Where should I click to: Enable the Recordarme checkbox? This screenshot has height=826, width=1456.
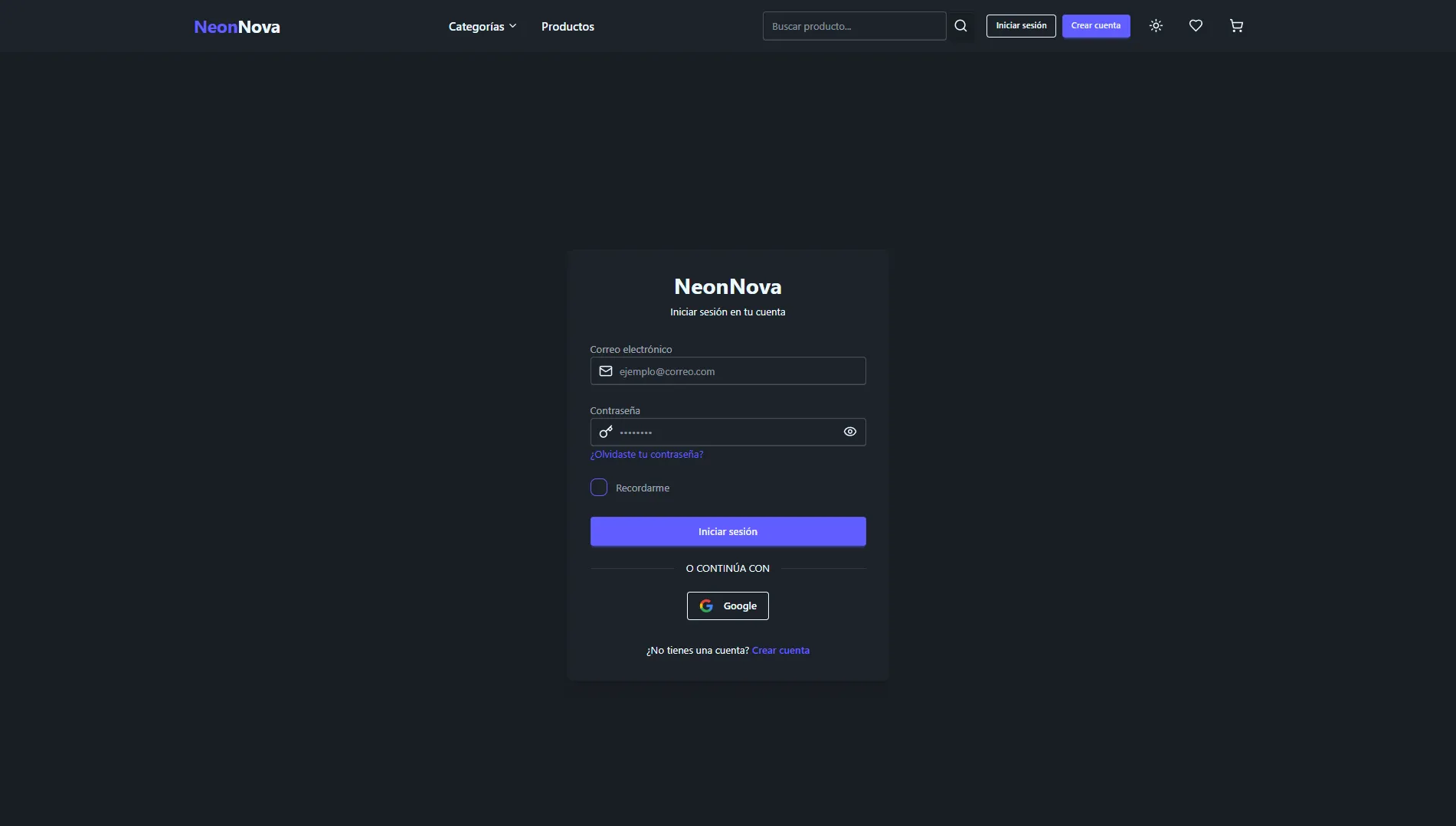point(599,488)
